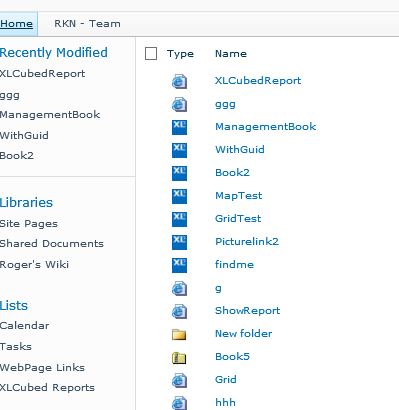Open Shared Documents in the sidebar

click(x=52, y=244)
